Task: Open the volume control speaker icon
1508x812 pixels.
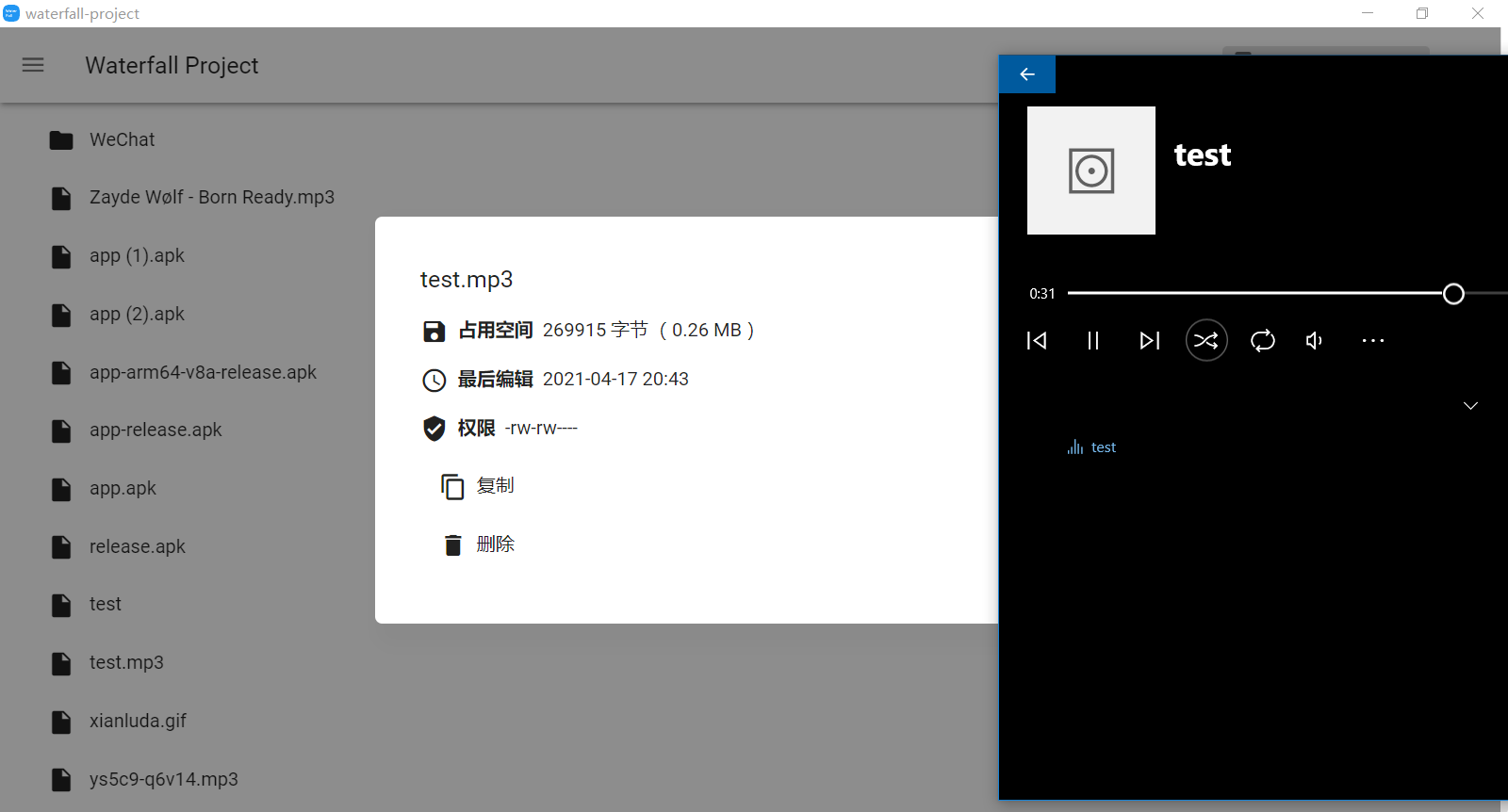Action: tap(1315, 341)
